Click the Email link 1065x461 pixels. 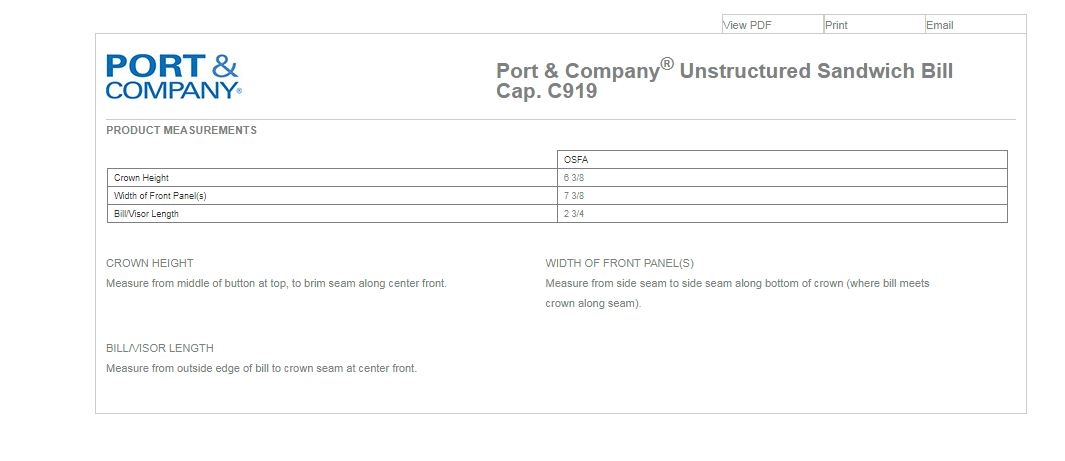[940, 25]
